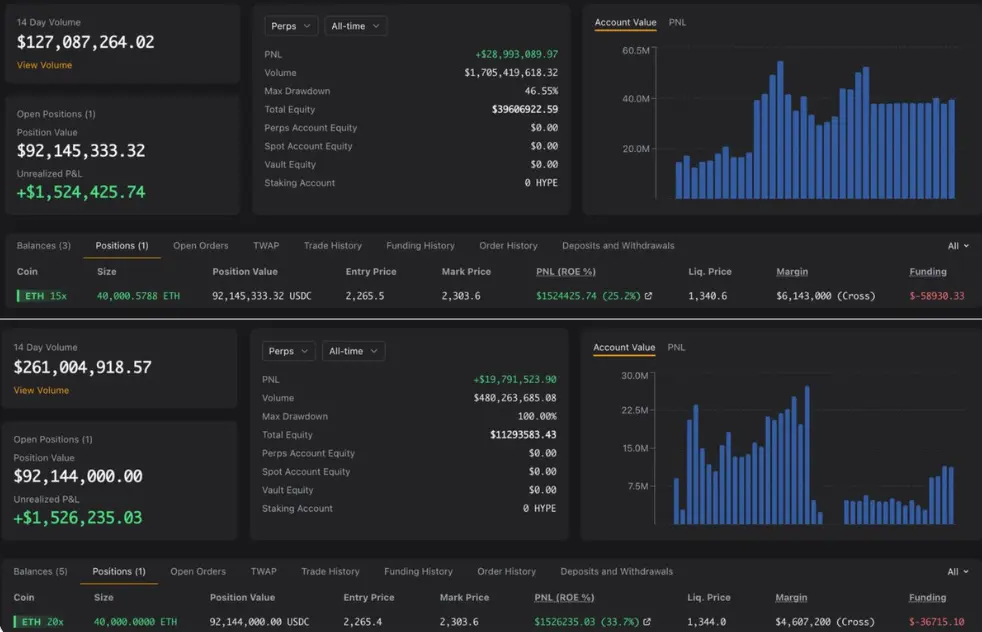Image resolution: width=982 pixels, height=632 pixels.
Task: Select size cell 40,000.0000 ETH
Action: [x=135, y=621]
